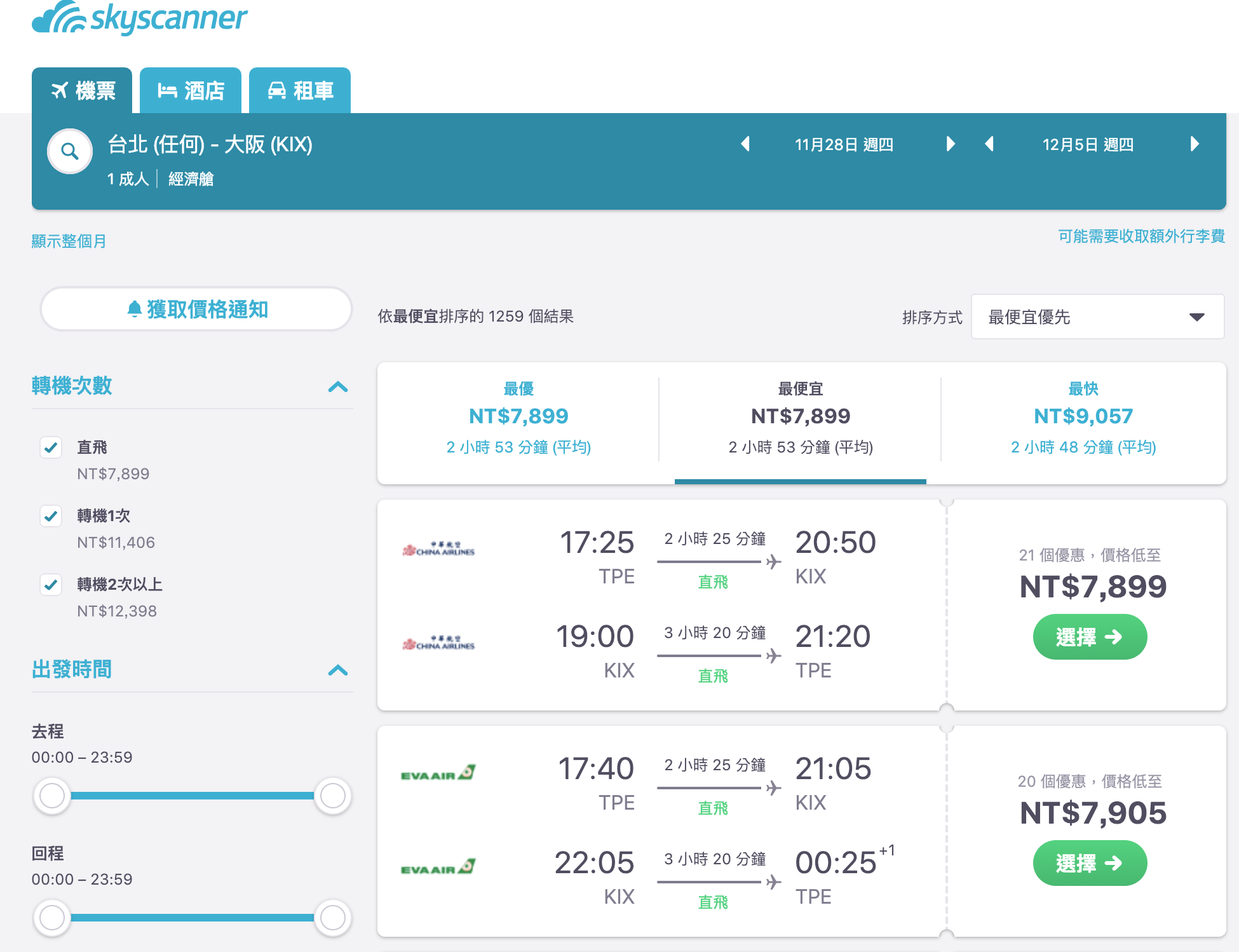The height and width of the screenshot is (952, 1239).
Task: Uncheck the 轉機2次以上 checkbox
Action: click(x=51, y=585)
